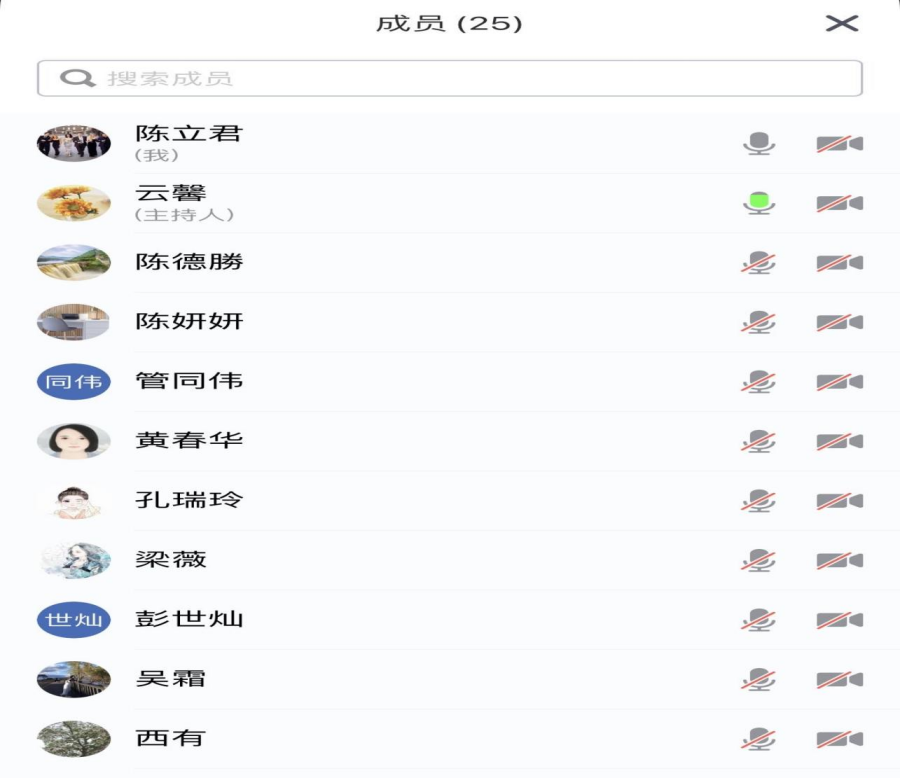Select member name 陈德勝
Viewport: 900px width, 778px height.
tap(189, 262)
